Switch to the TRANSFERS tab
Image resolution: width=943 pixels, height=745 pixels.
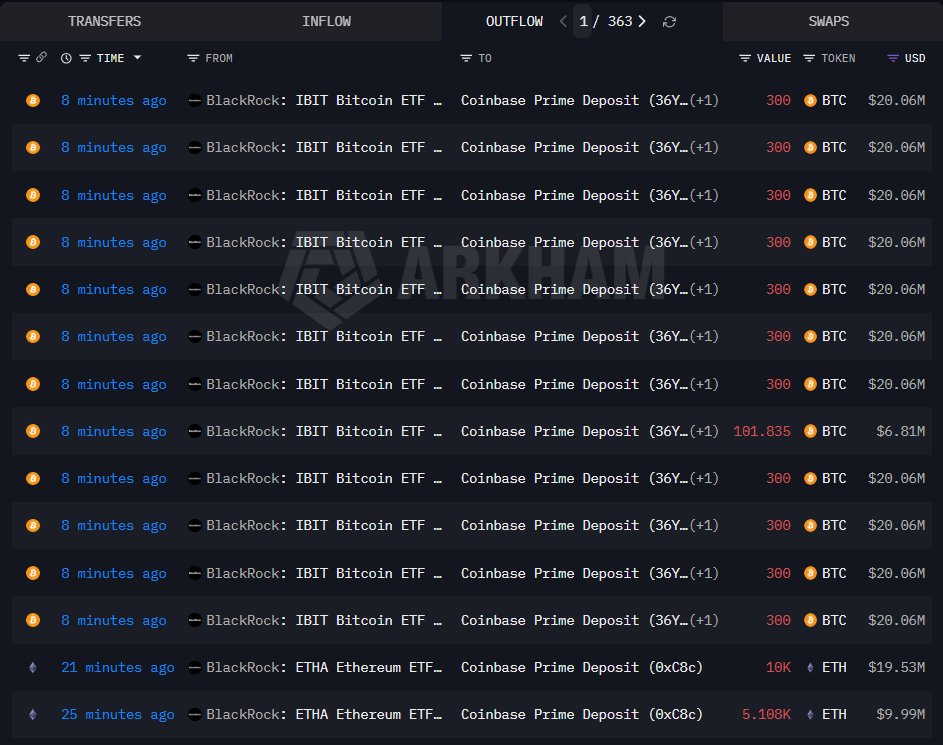pos(104,21)
